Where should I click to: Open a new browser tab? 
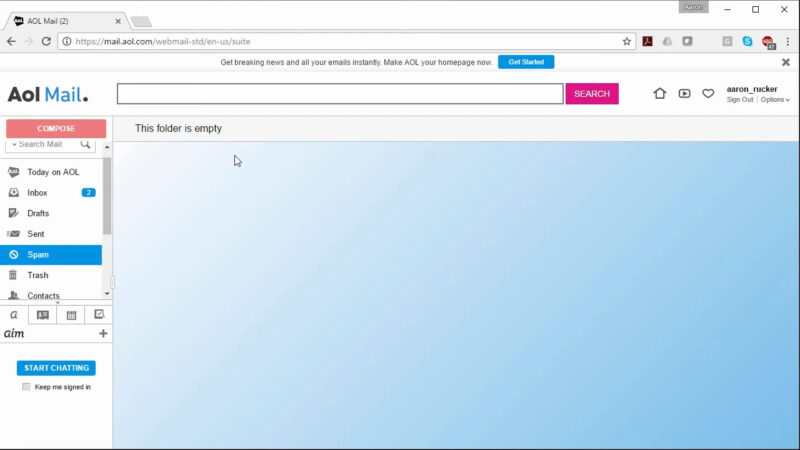(141, 21)
